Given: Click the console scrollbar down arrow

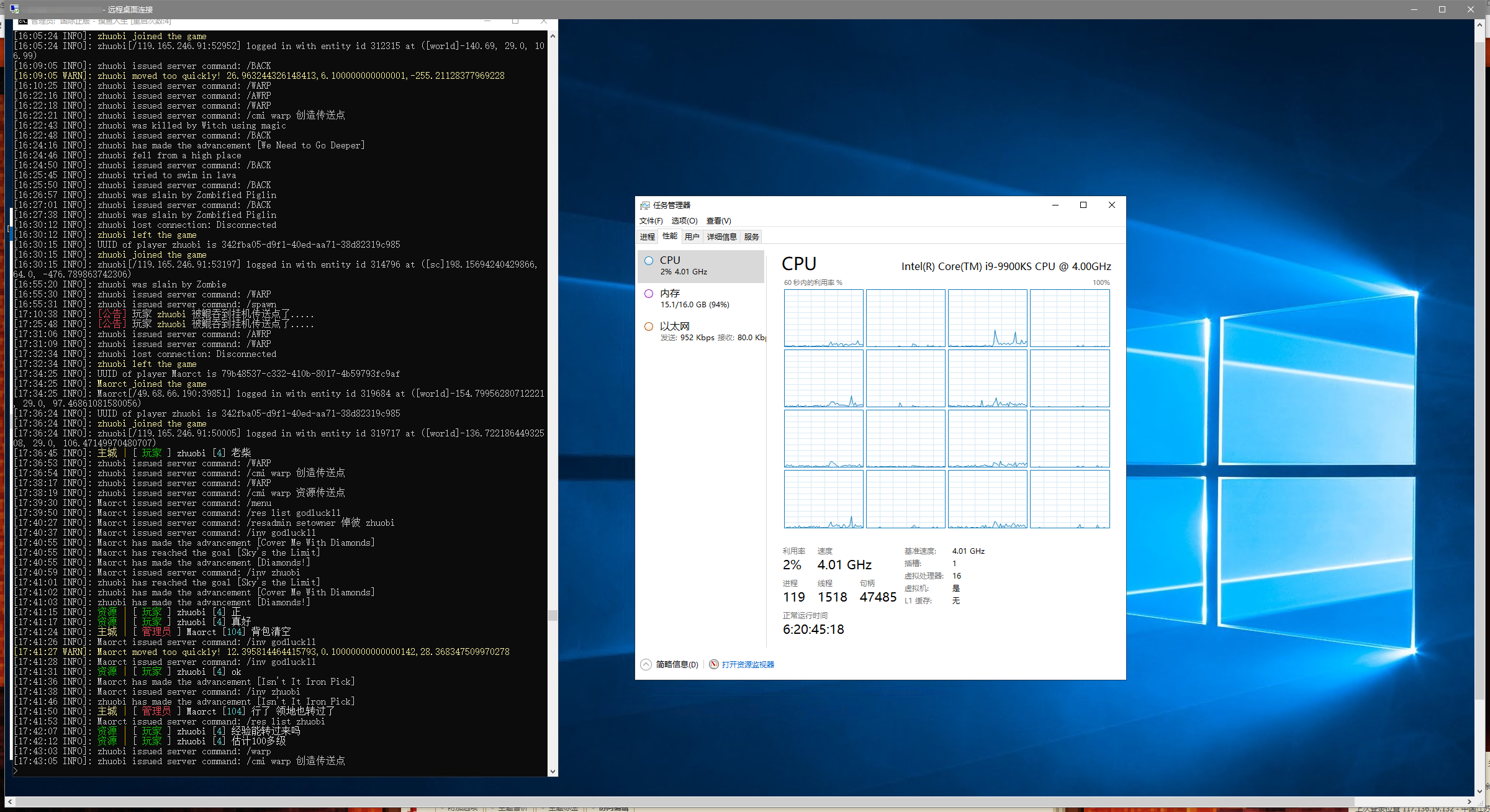Looking at the screenshot, I should 553,772.
